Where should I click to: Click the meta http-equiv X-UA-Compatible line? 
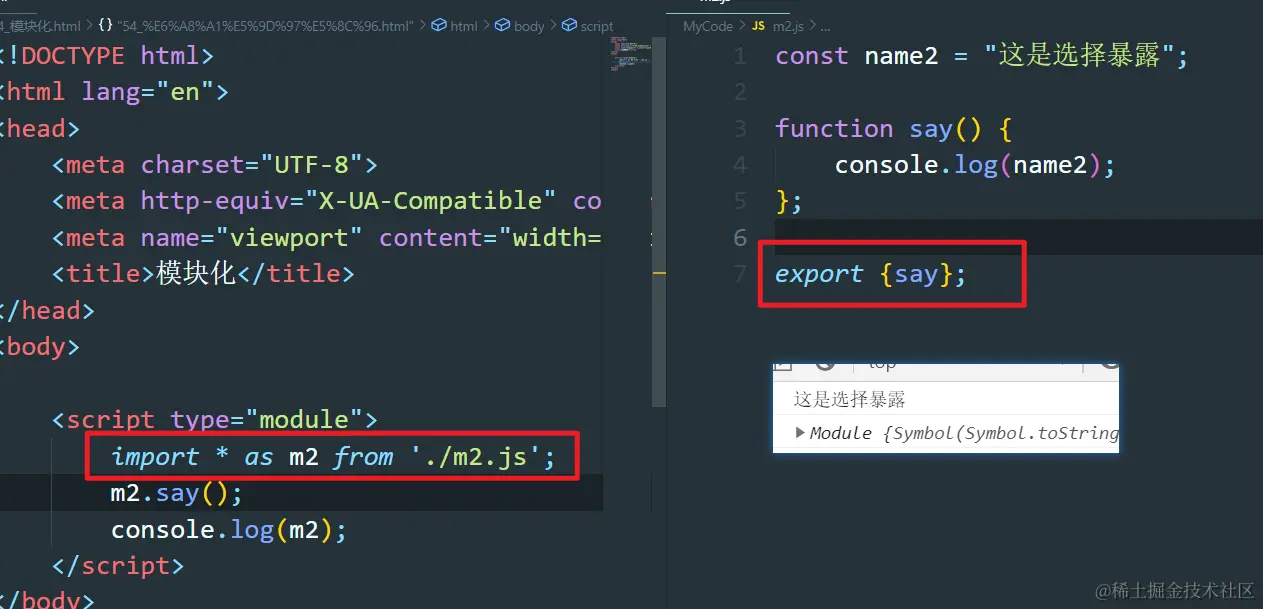[327, 201]
